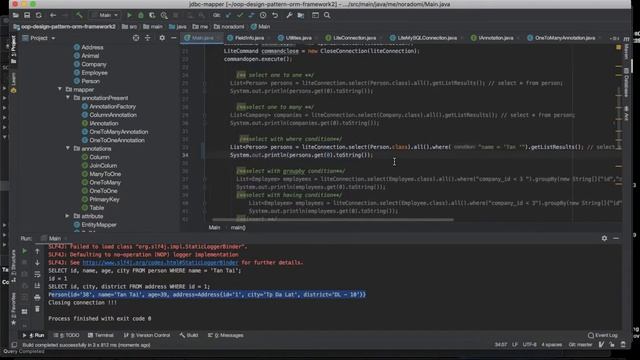This screenshot has height=360, width=640.
Task: Clear console with the trash icon
Action: coord(37,309)
